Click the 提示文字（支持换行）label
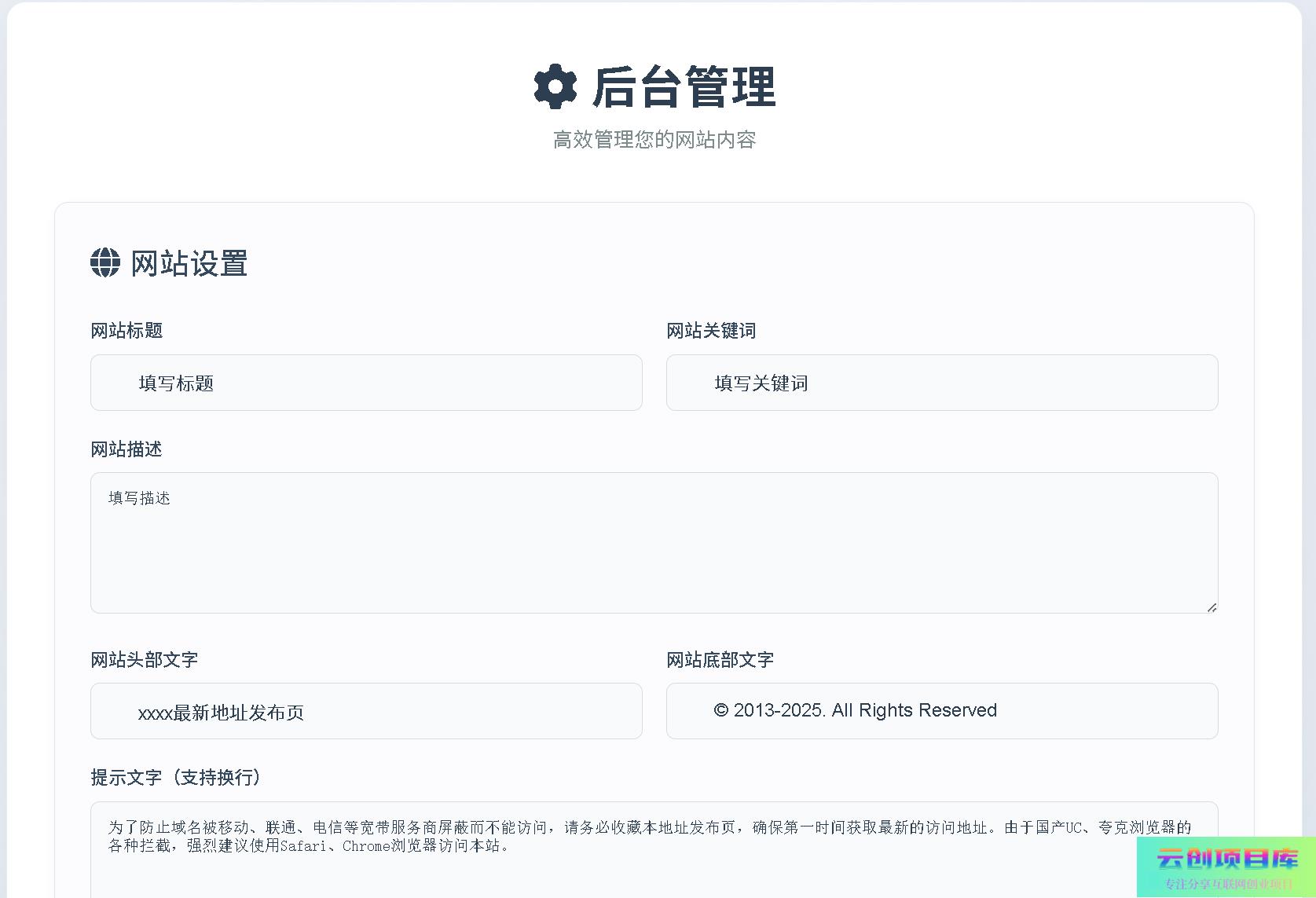 tap(178, 778)
